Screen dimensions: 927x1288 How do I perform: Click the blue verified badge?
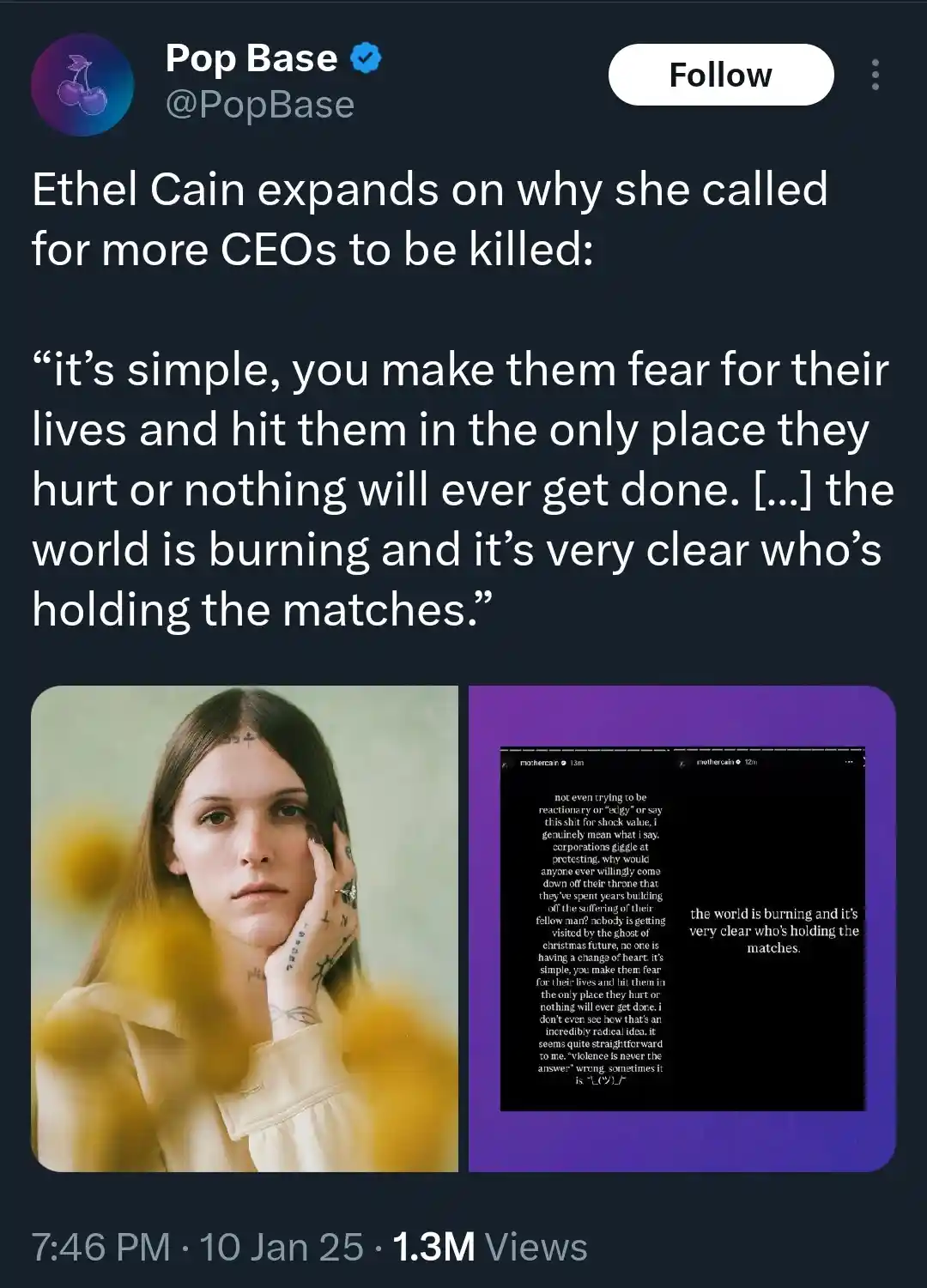(367, 58)
